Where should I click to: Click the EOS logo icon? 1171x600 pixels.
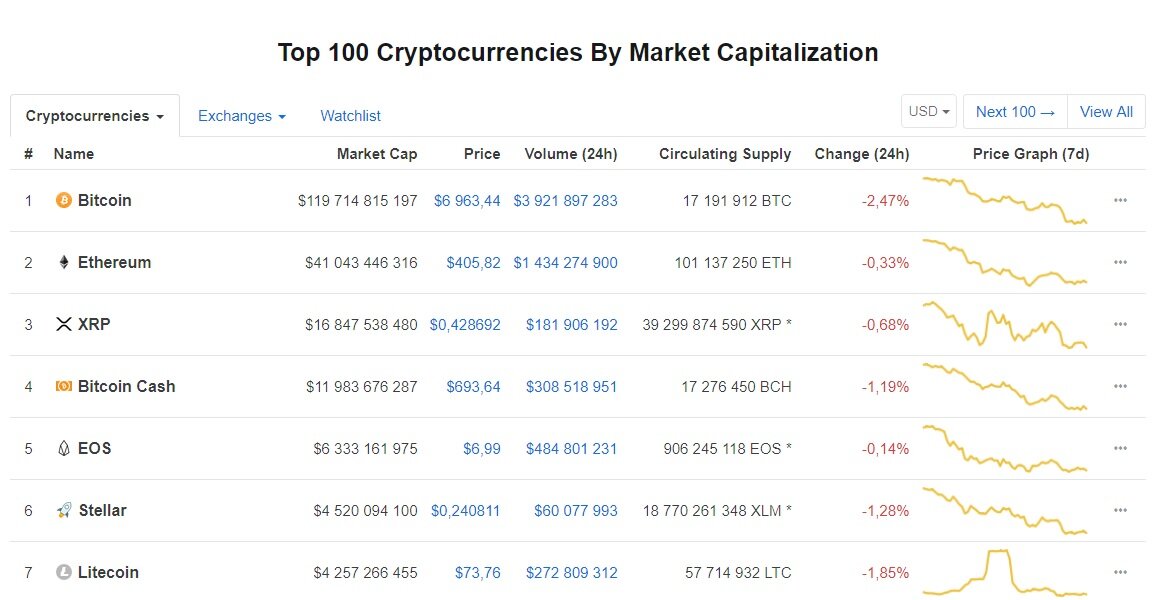[x=64, y=449]
